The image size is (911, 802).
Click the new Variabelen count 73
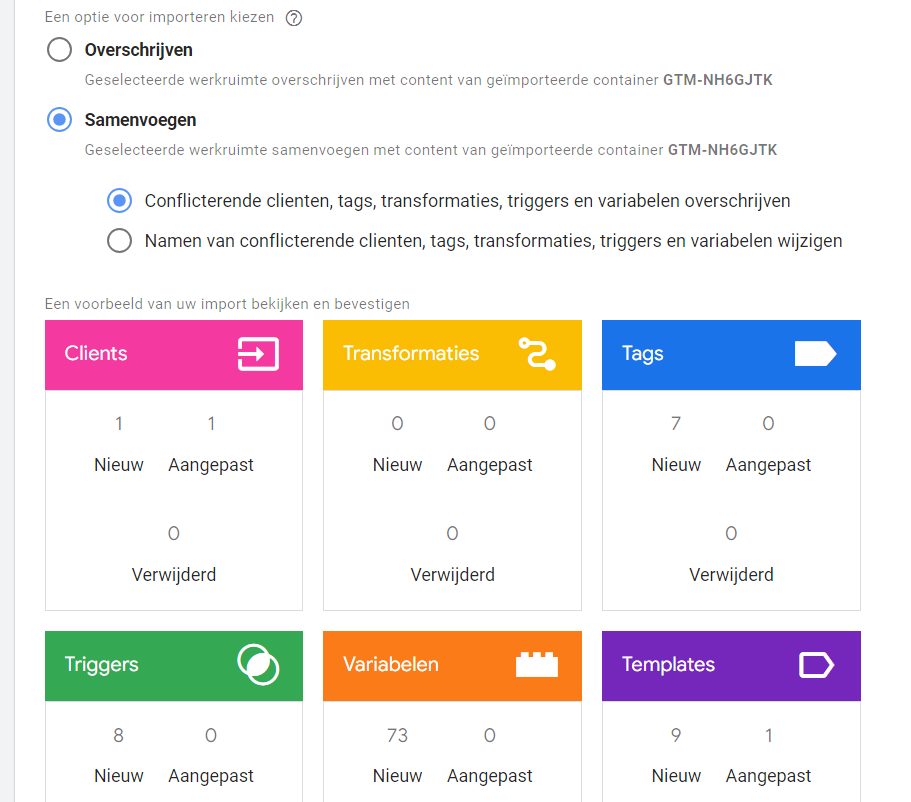pyautogui.click(x=397, y=736)
